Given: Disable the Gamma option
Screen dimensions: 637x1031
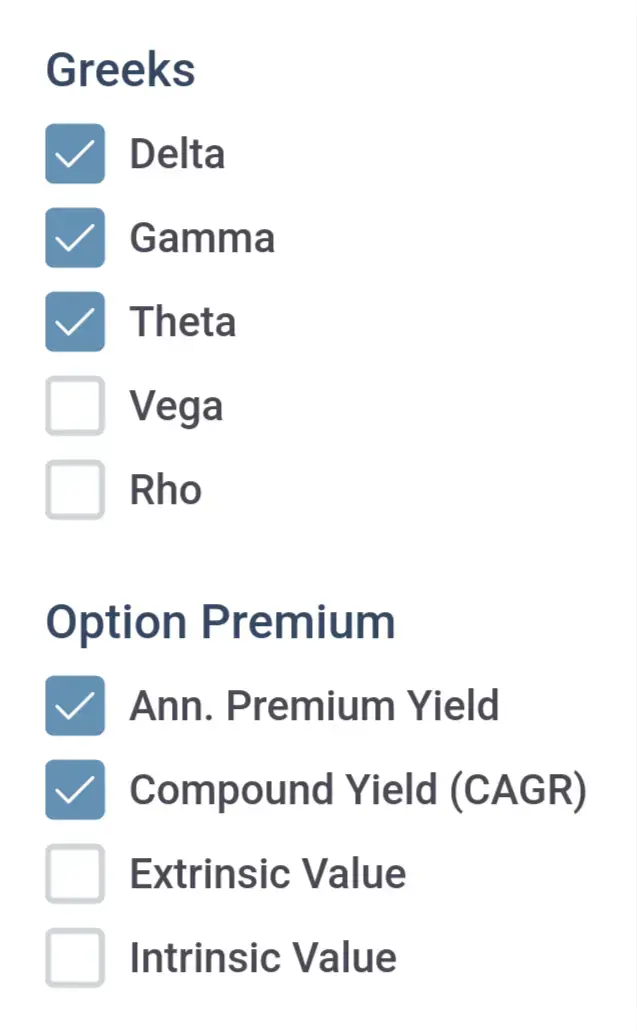Looking at the screenshot, I should (x=74, y=238).
